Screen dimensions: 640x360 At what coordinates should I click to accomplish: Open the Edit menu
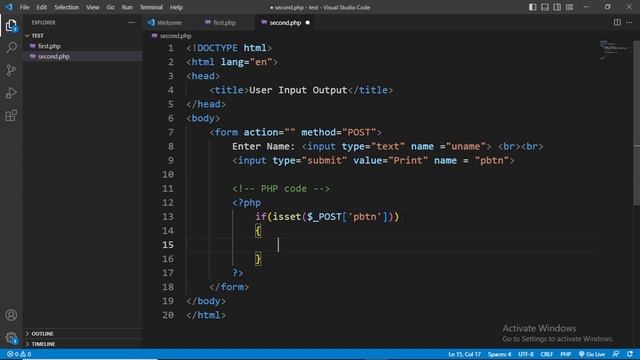(x=41, y=7)
